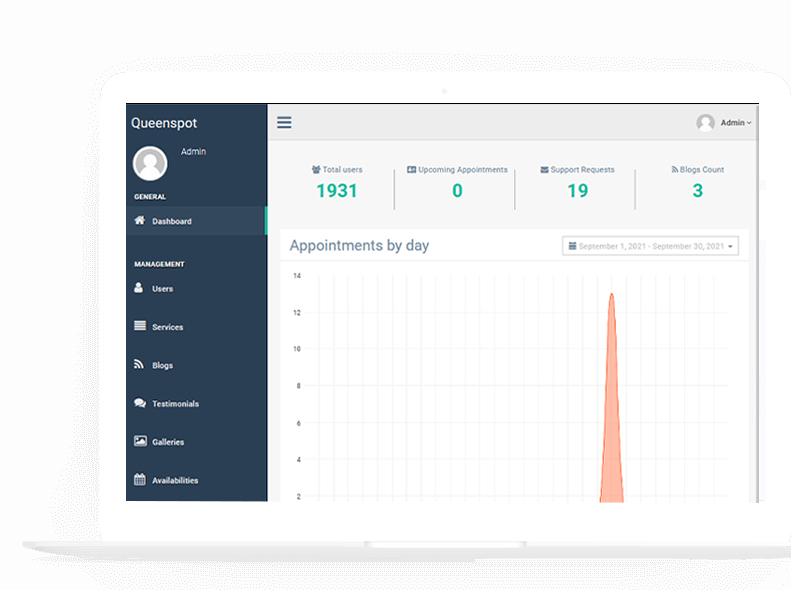Open the Users management menu item
The width and height of the screenshot is (791, 590).
click(x=163, y=289)
